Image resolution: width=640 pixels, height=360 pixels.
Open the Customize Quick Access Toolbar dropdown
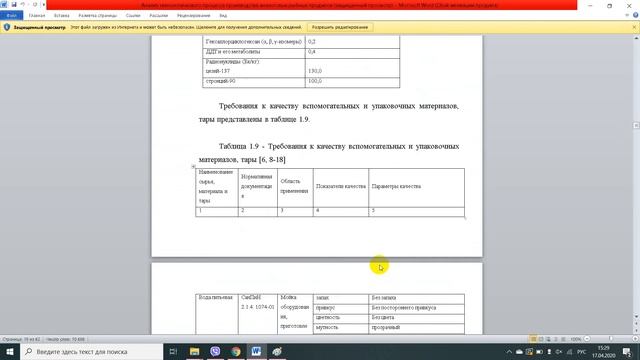pos(43,4)
